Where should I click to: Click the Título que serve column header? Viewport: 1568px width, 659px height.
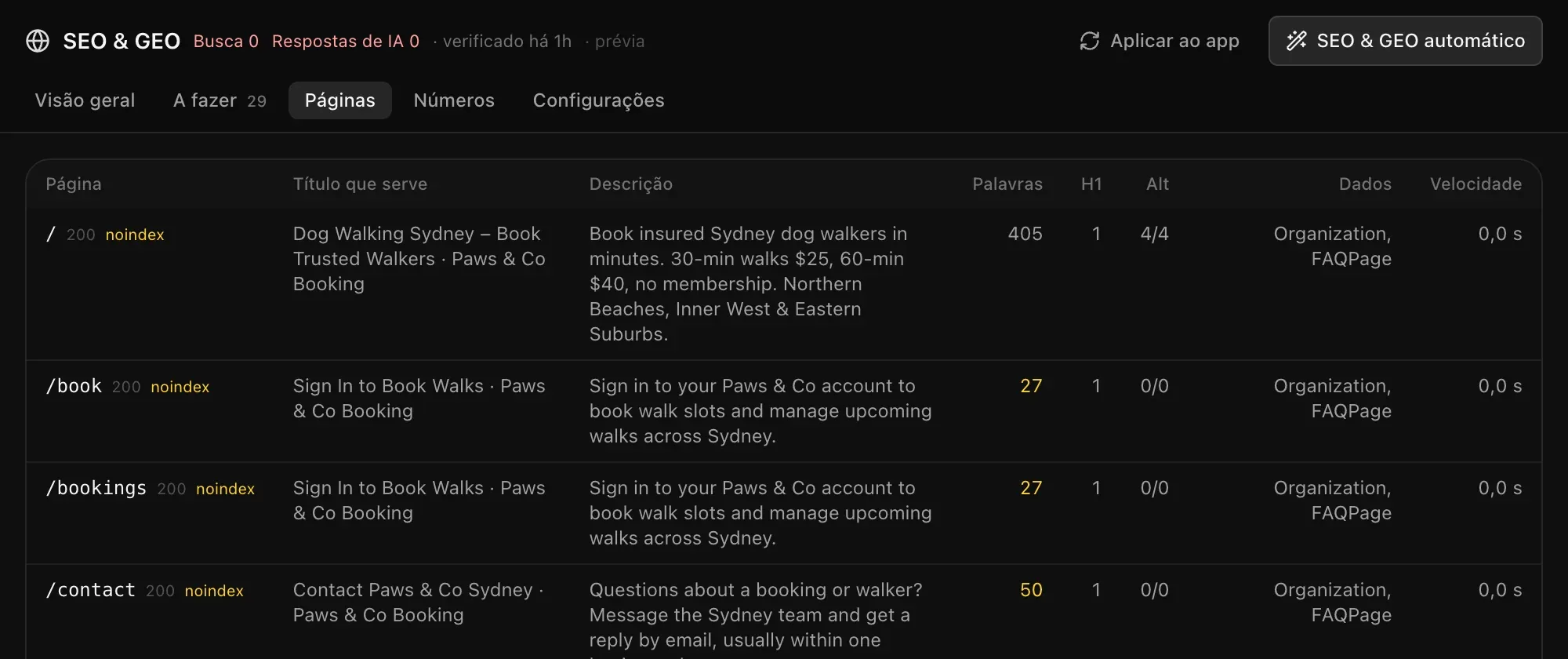(361, 184)
